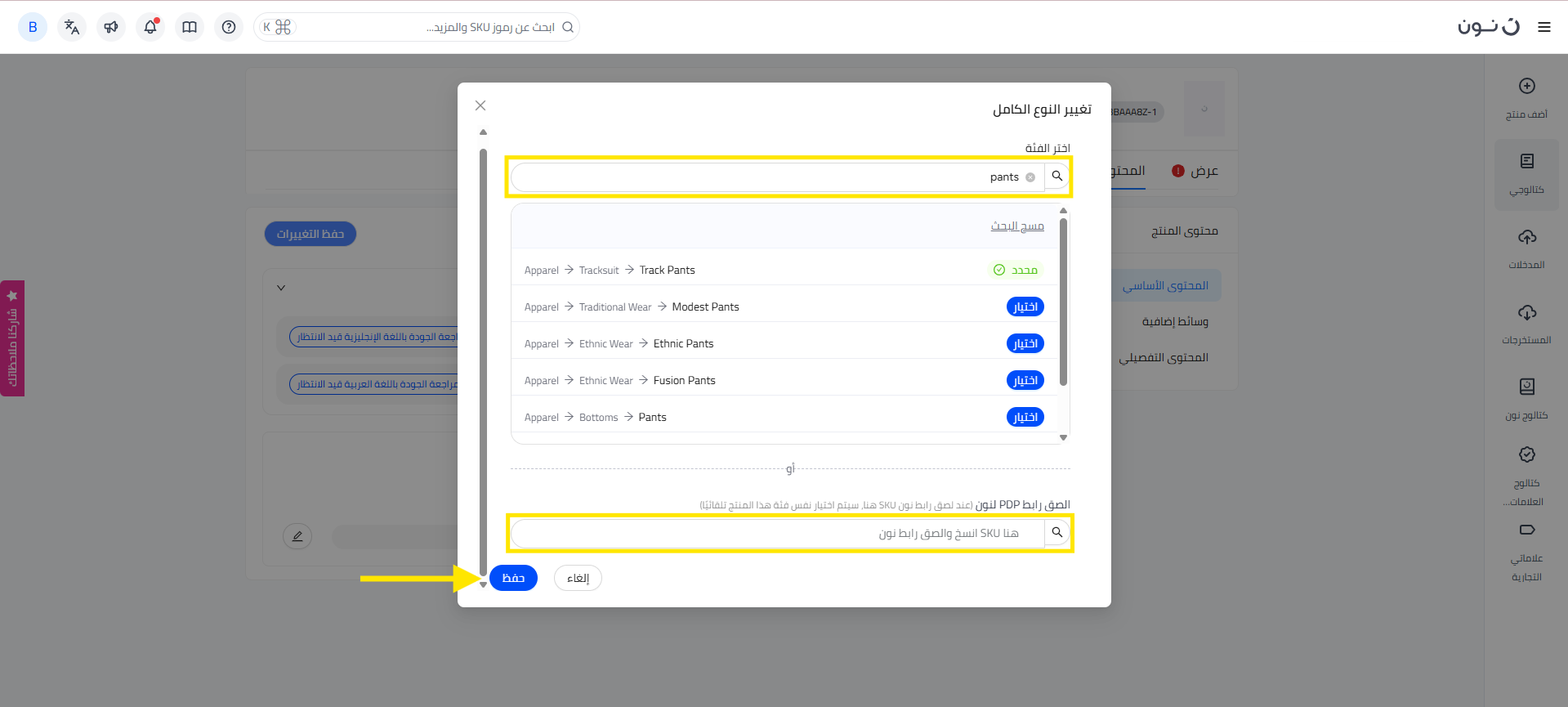Pick the Bottoms Pants category
Screen dimensions: 1568x707
(x=1025, y=418)
